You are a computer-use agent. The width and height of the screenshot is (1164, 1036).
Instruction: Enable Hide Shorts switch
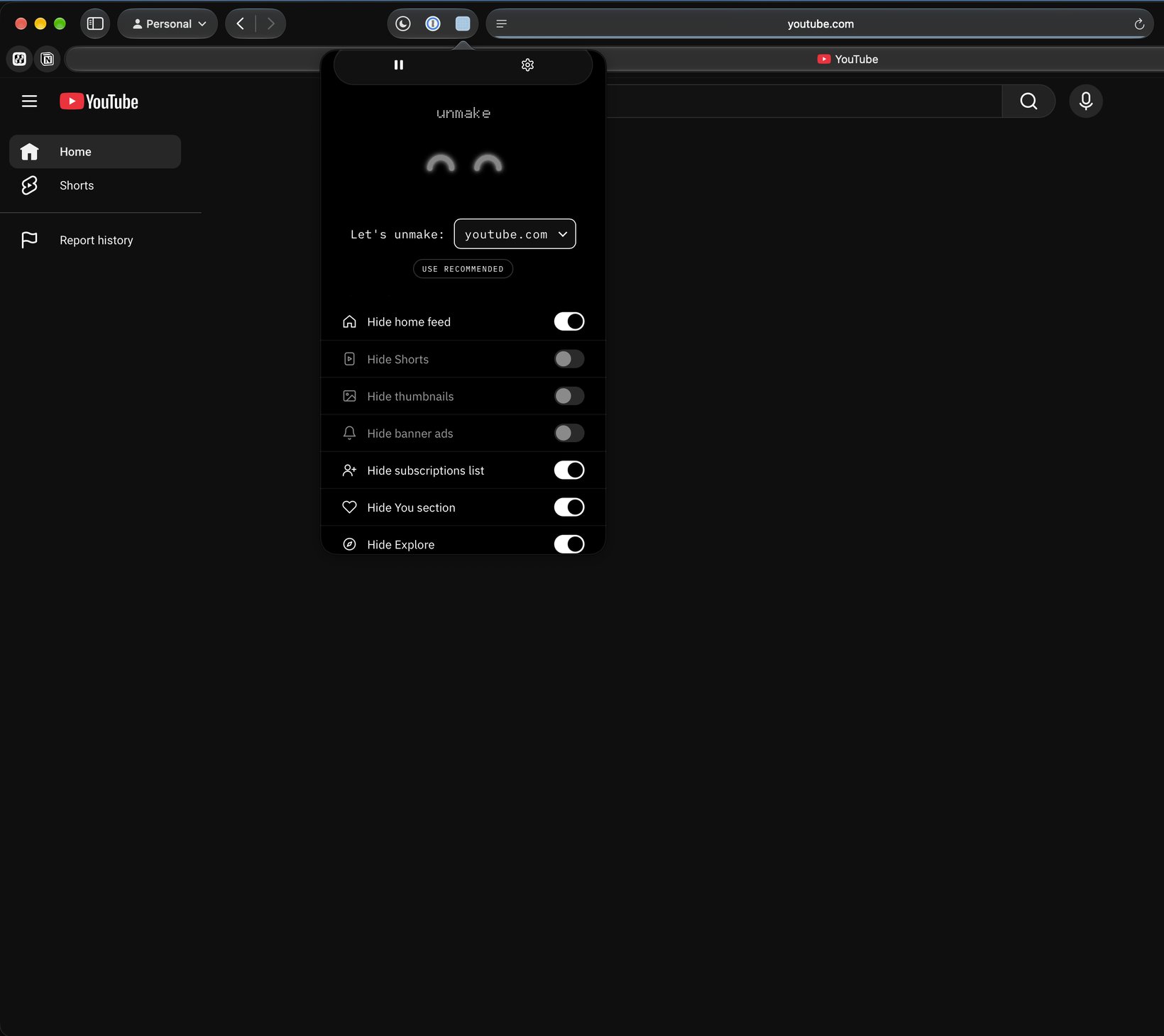[x=569, y=359]
